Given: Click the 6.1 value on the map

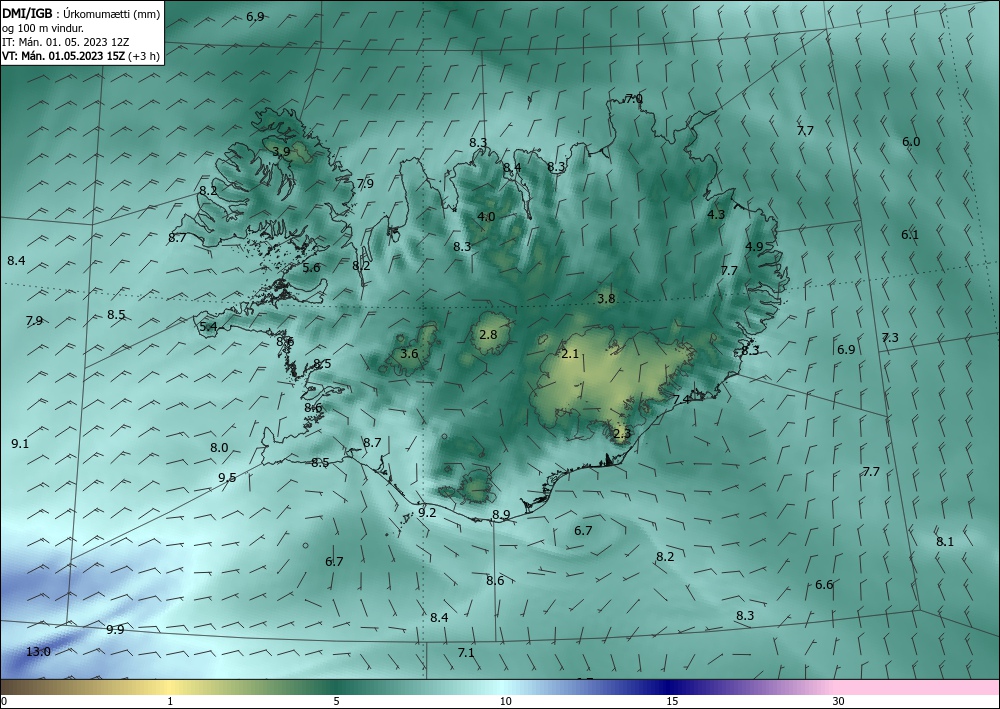Looking at the screenshot, I should point(910,235).
